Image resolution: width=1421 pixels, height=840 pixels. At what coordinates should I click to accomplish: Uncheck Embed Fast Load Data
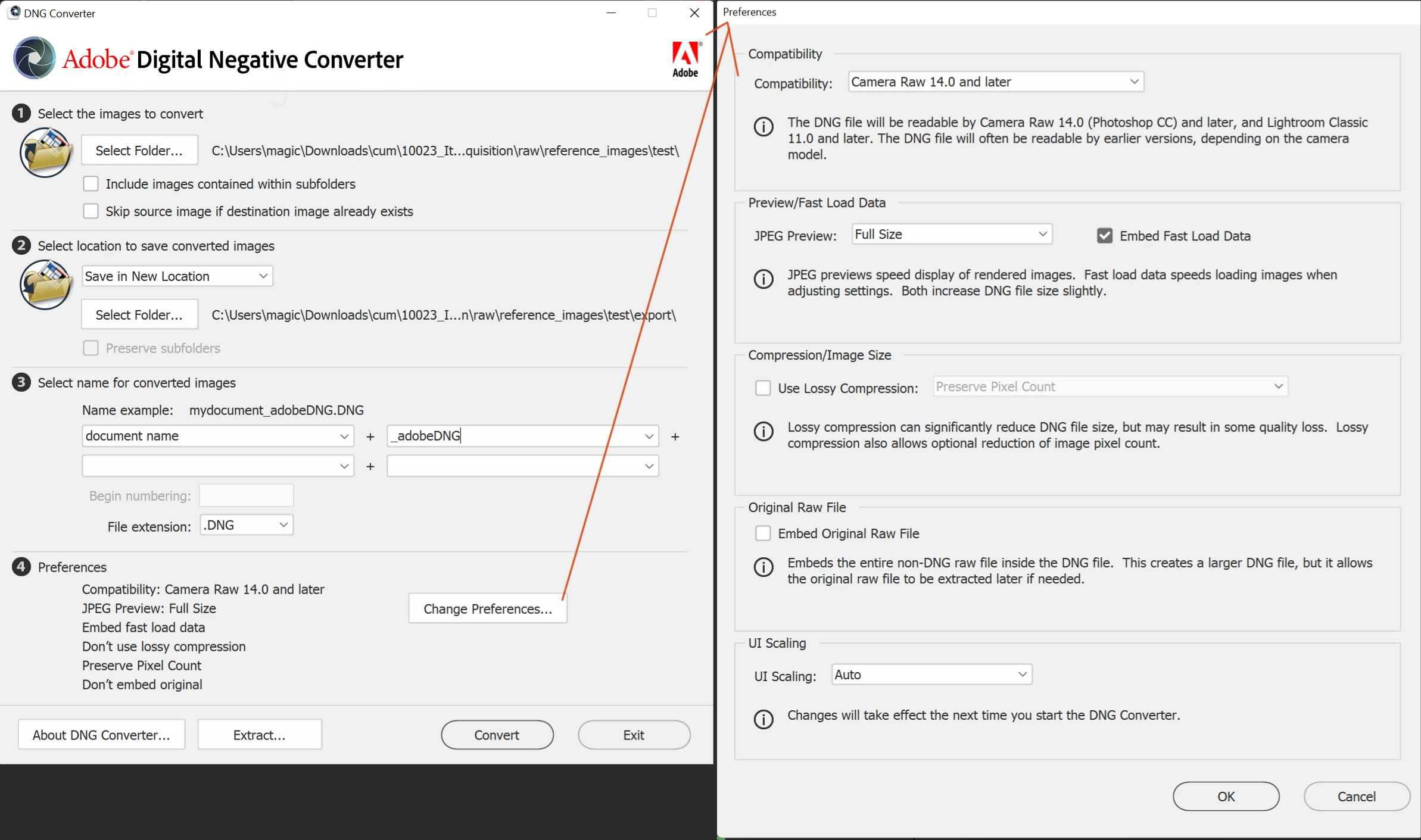point(1104,236)
